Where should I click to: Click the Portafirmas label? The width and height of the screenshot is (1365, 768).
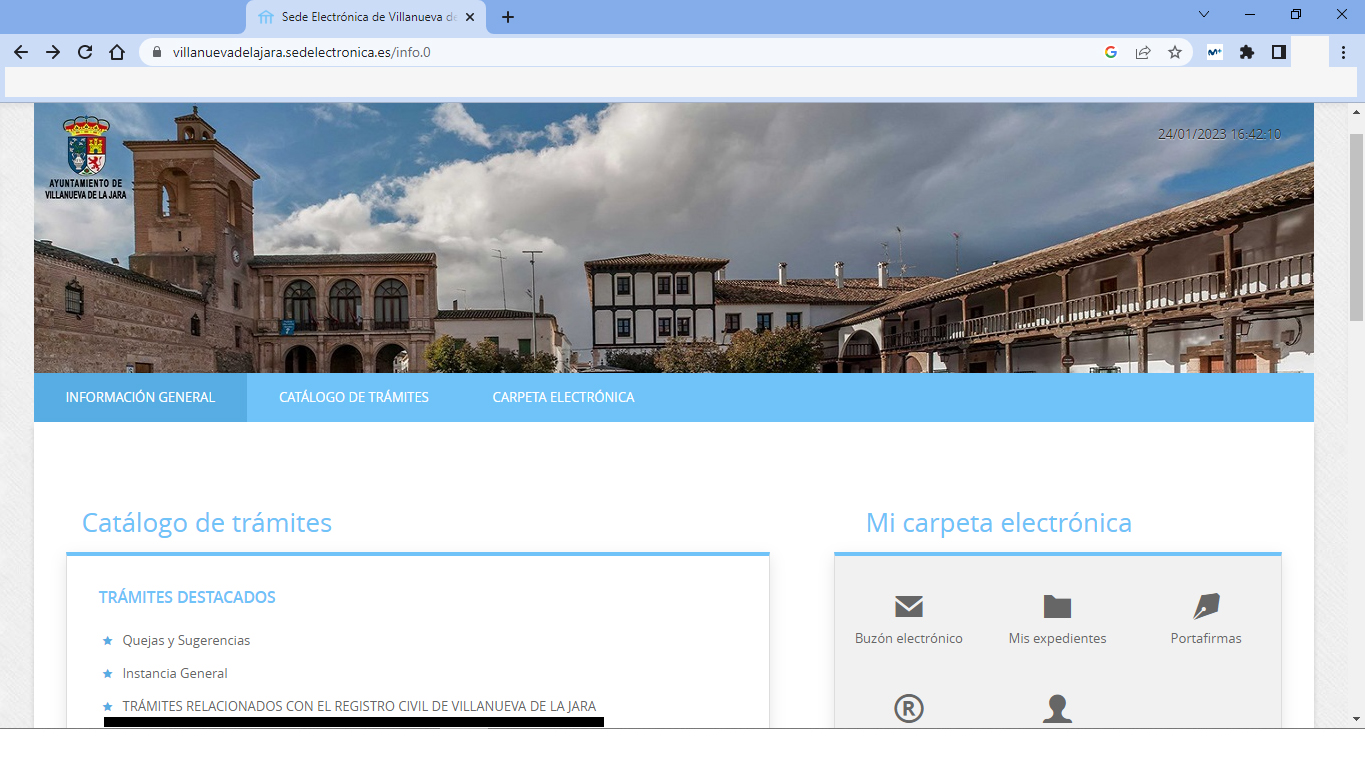[x=1206, y=638]
